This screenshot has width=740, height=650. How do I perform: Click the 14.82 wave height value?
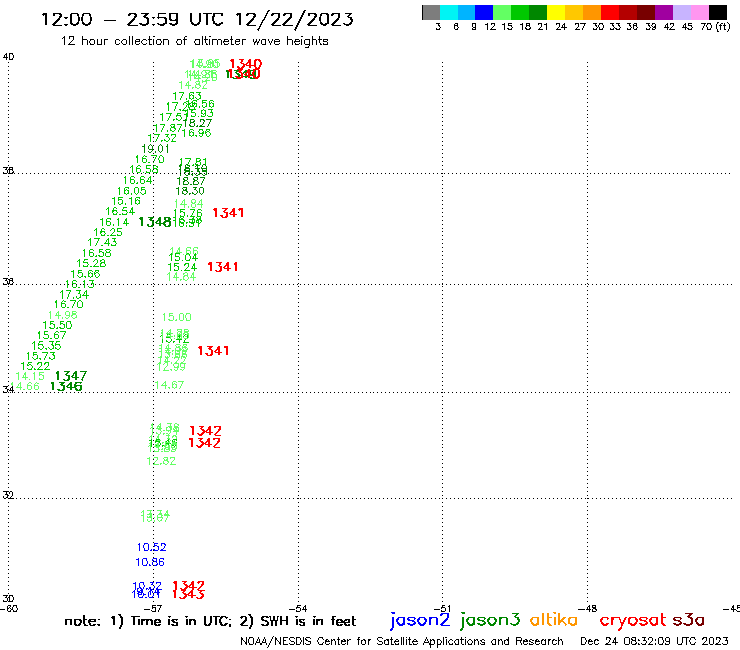point(193,85)
